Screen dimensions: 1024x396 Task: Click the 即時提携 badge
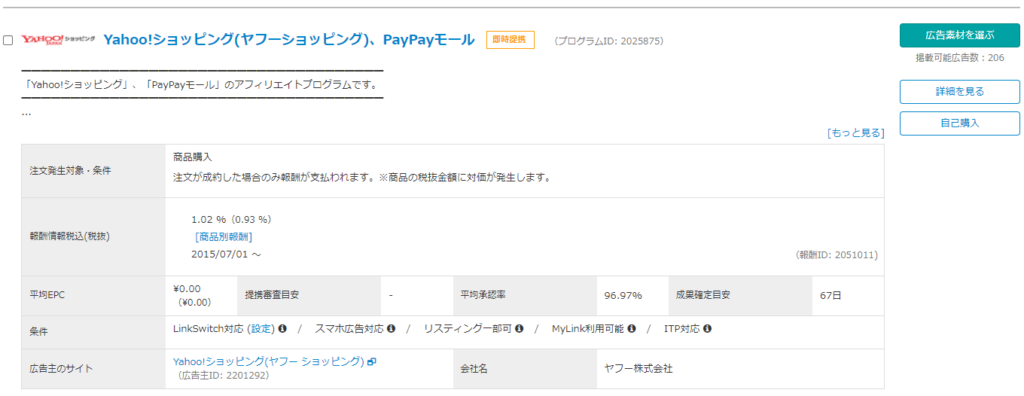pyautogui.click(x=510, y=40)
